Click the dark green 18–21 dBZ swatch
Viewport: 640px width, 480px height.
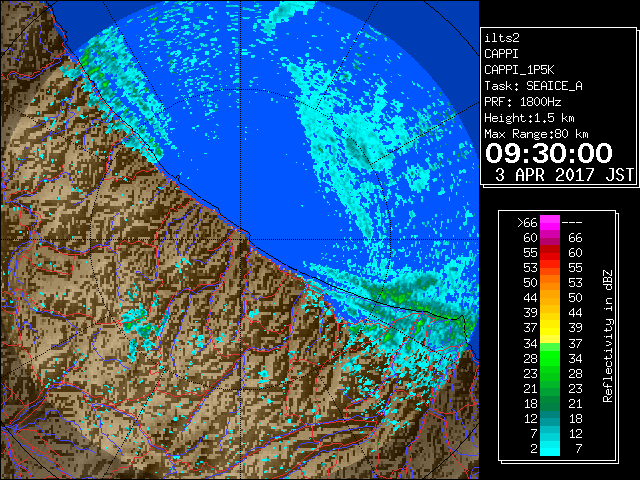click(x=550, y=403)
